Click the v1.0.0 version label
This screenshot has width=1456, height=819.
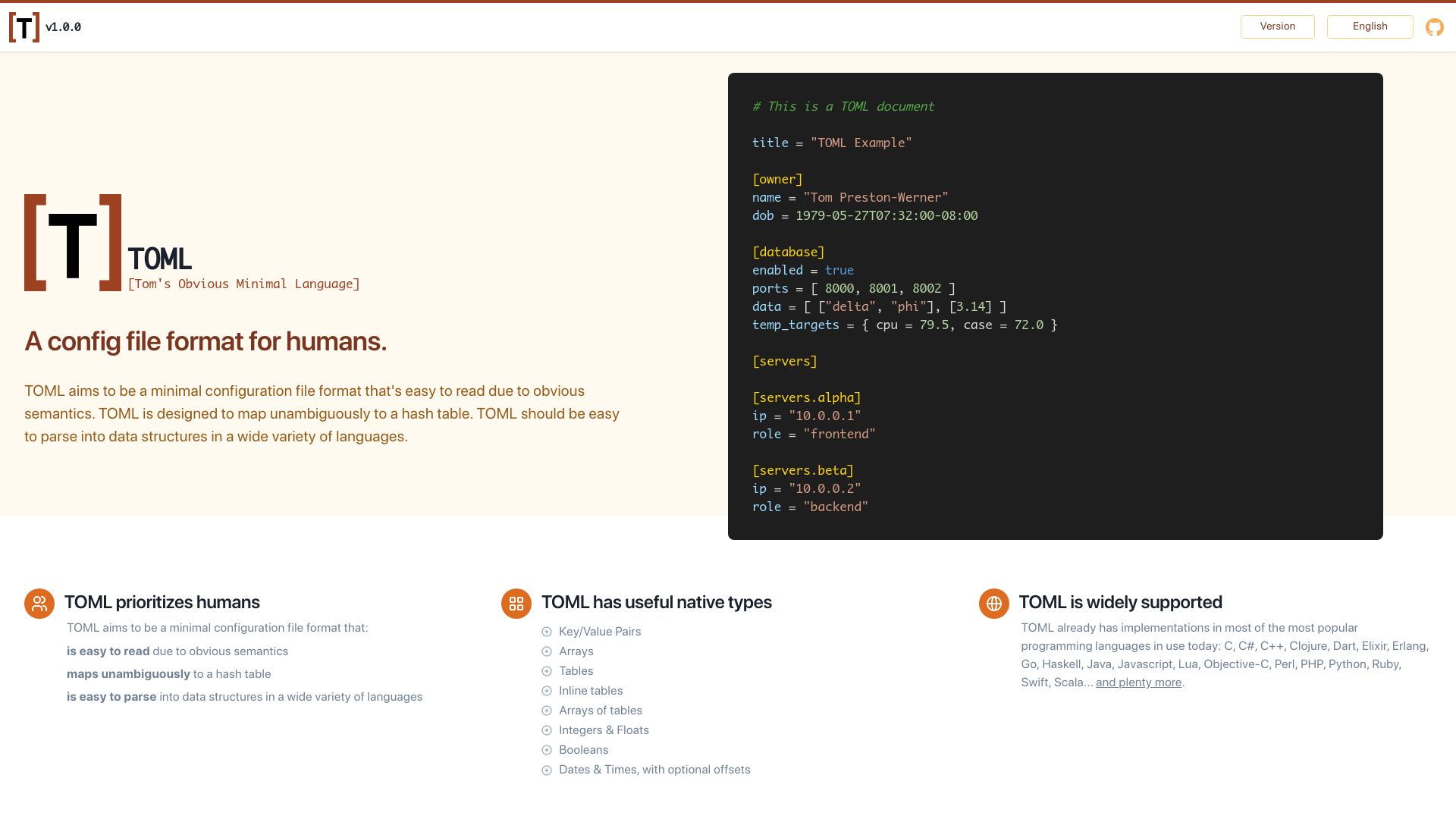[63, 27]
